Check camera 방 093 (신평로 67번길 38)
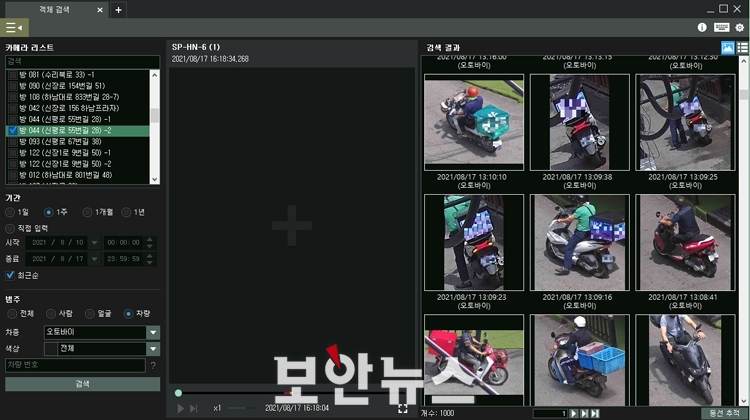 (x=12, y=142)
